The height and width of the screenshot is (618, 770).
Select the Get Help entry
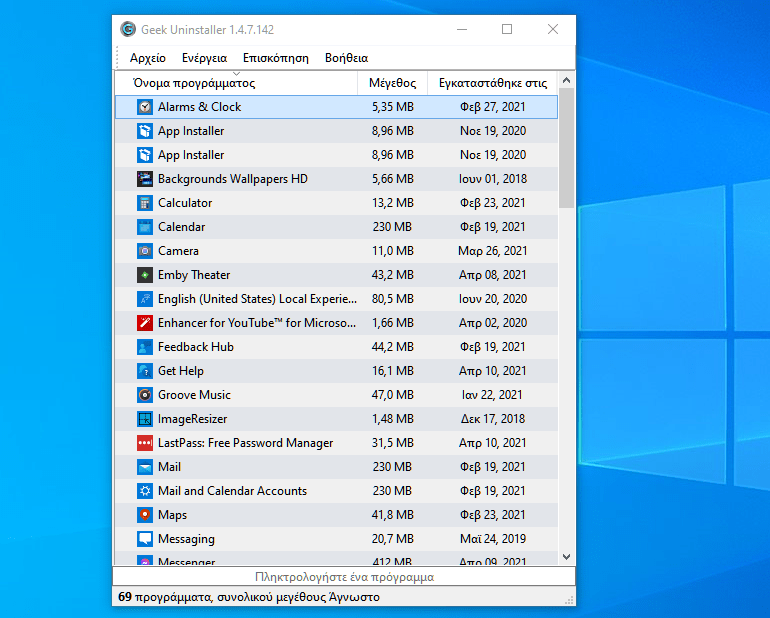[x=336, y=371]
